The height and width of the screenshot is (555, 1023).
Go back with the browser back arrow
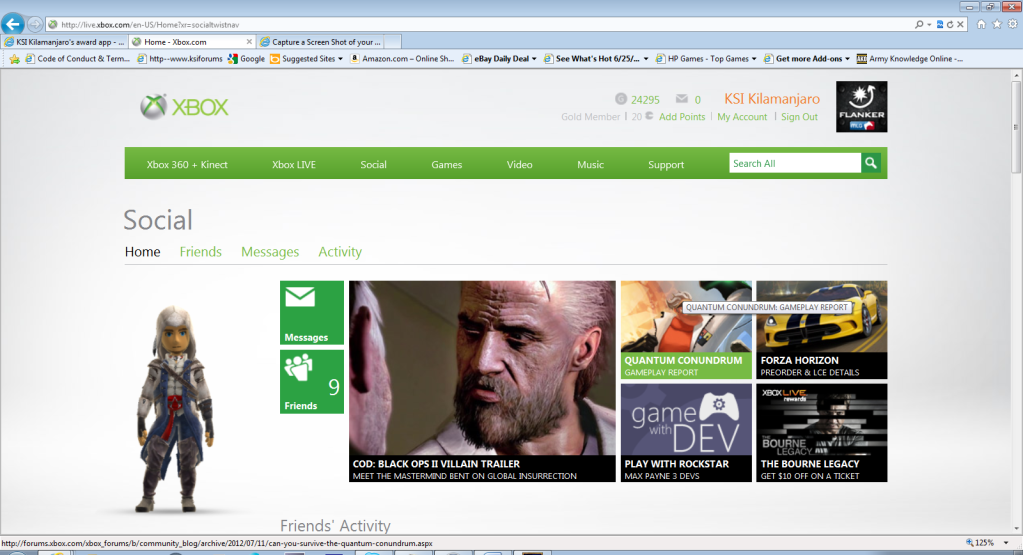click(x=12, y=24)
